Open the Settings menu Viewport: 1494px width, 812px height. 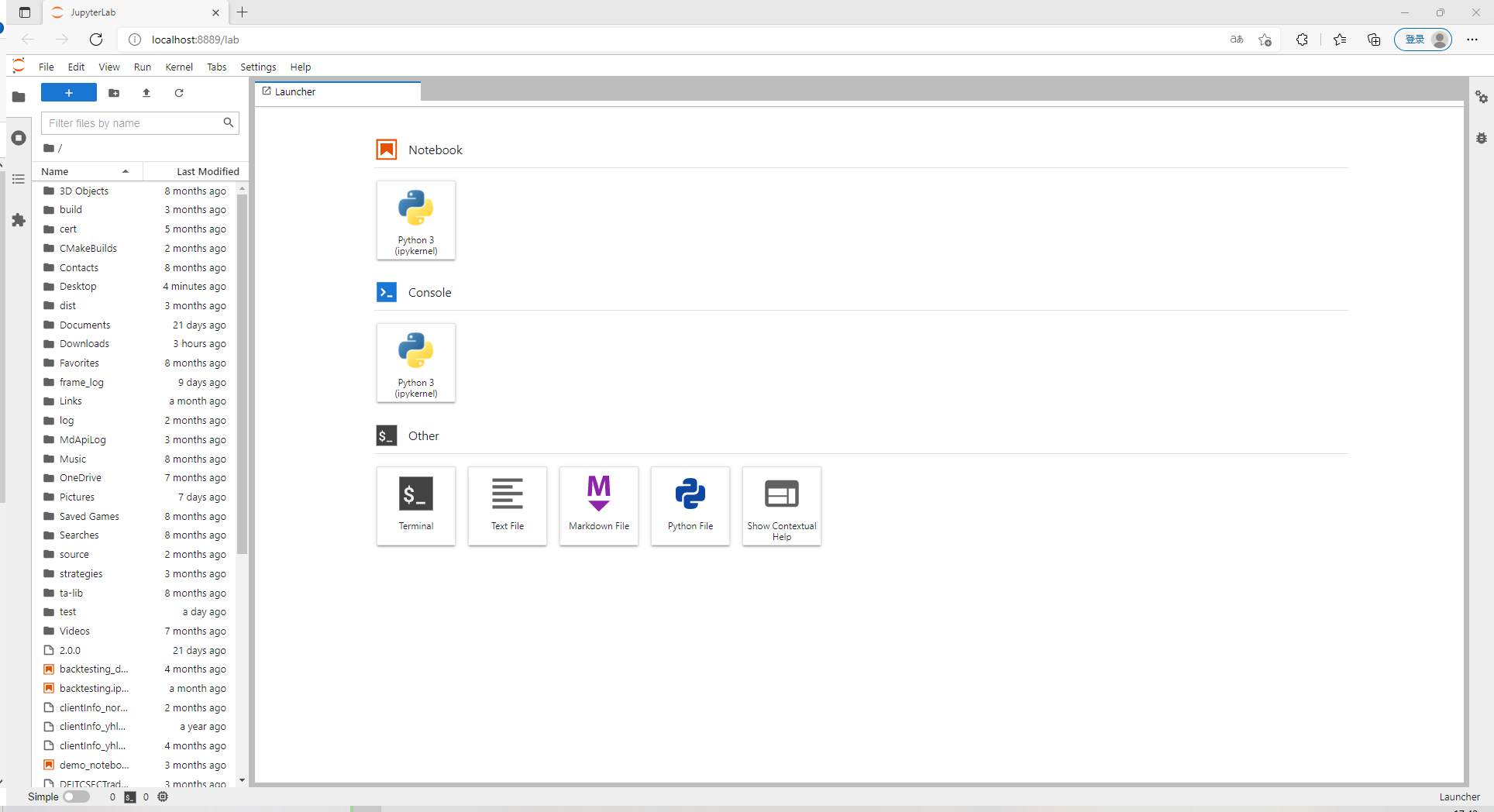pyautogui.click(x=258, y=67)
